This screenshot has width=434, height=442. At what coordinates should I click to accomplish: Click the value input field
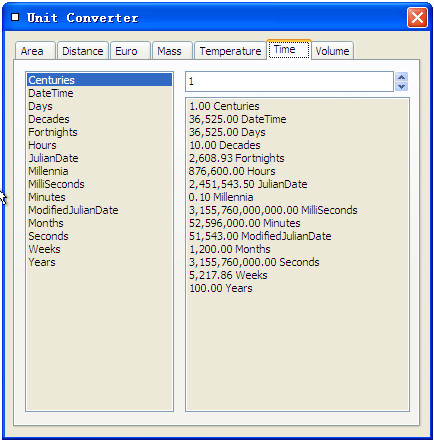(x=289, y=81)
